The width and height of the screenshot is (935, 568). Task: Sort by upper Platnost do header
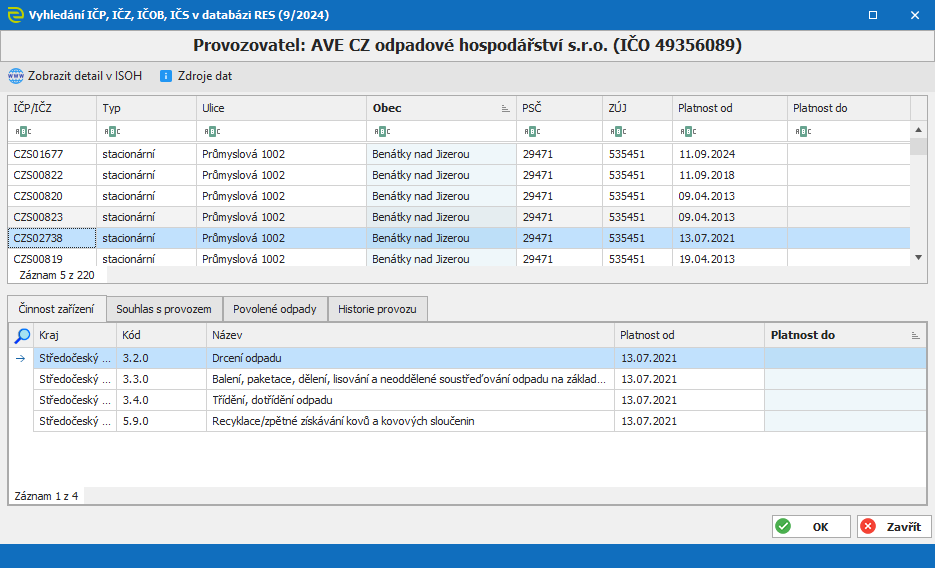click(849, 108)
